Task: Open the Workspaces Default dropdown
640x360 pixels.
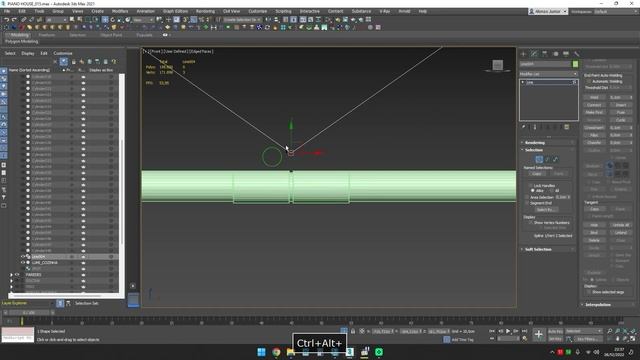Action: click(x=615, y=11)
